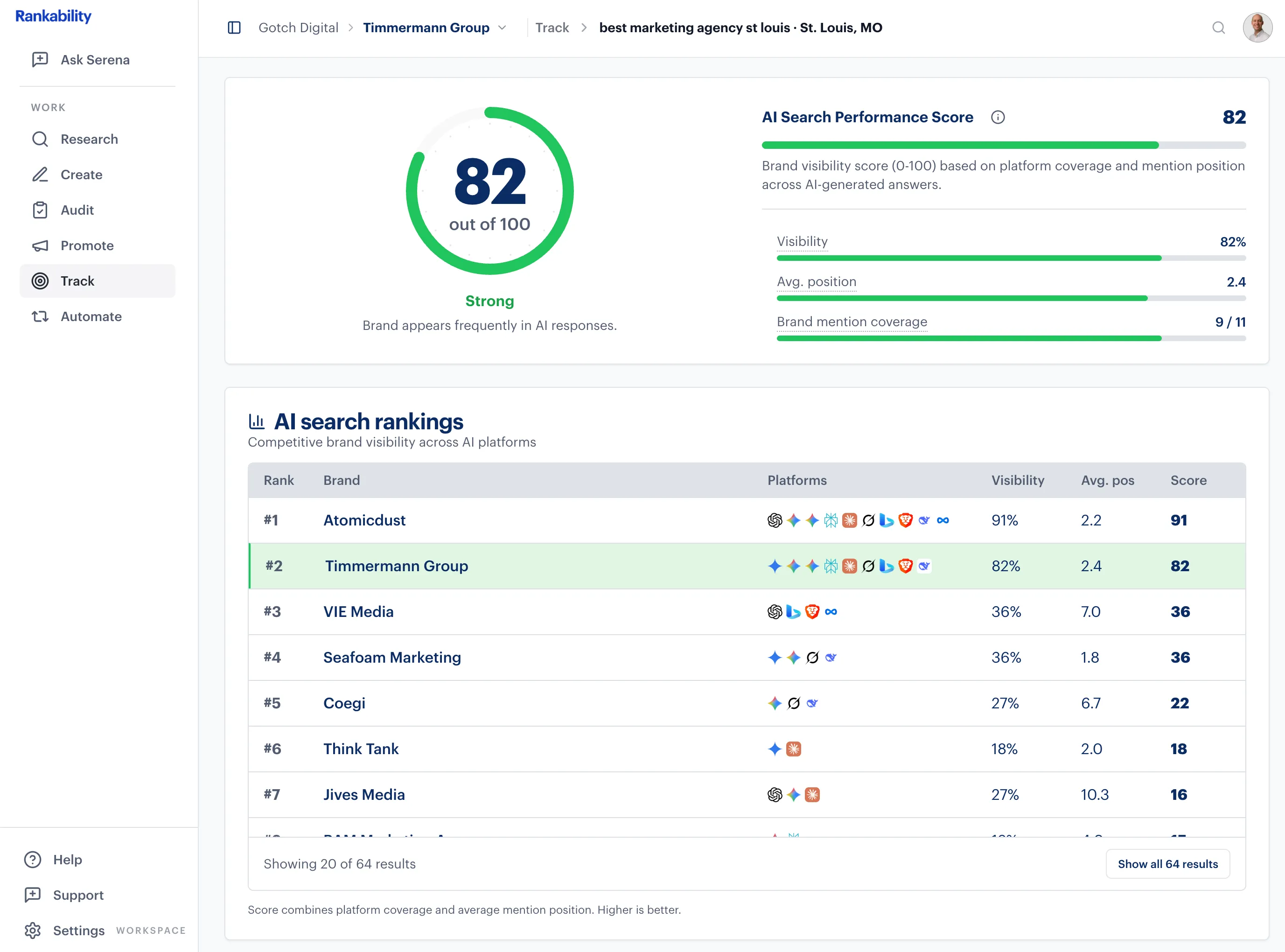Click the Grok icon in Seafoam Marketing row
The width and height of the screenshot is (1285, 952).
(x=812, y=658)
